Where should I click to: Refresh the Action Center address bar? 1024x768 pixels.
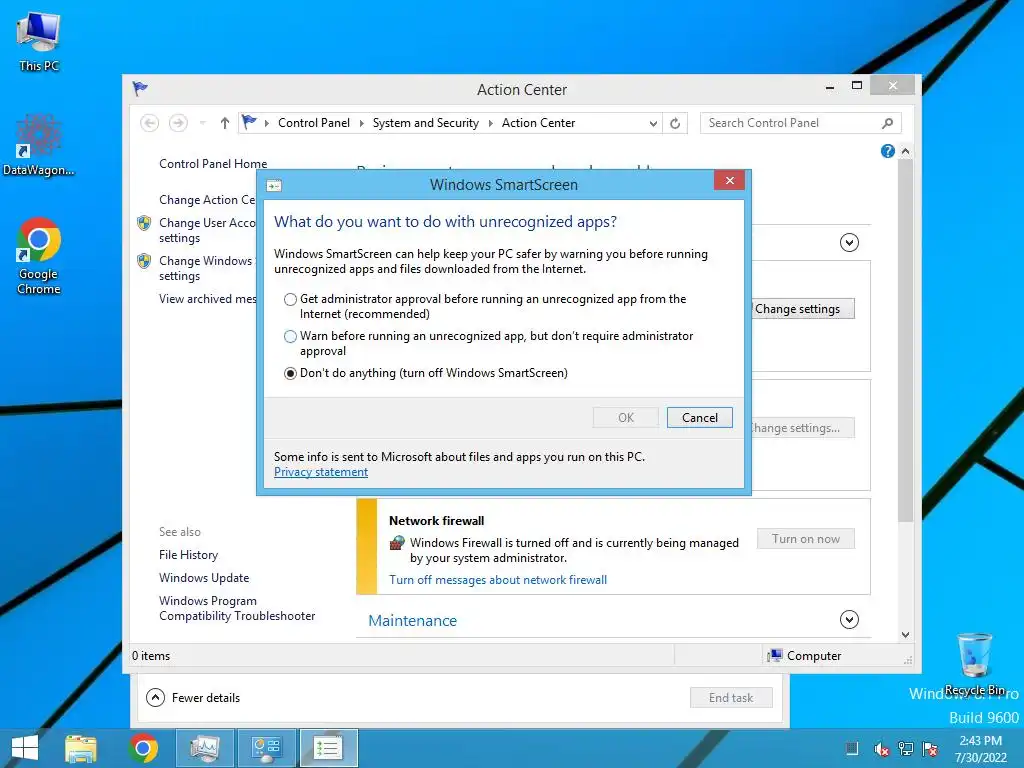click(675, 123)
